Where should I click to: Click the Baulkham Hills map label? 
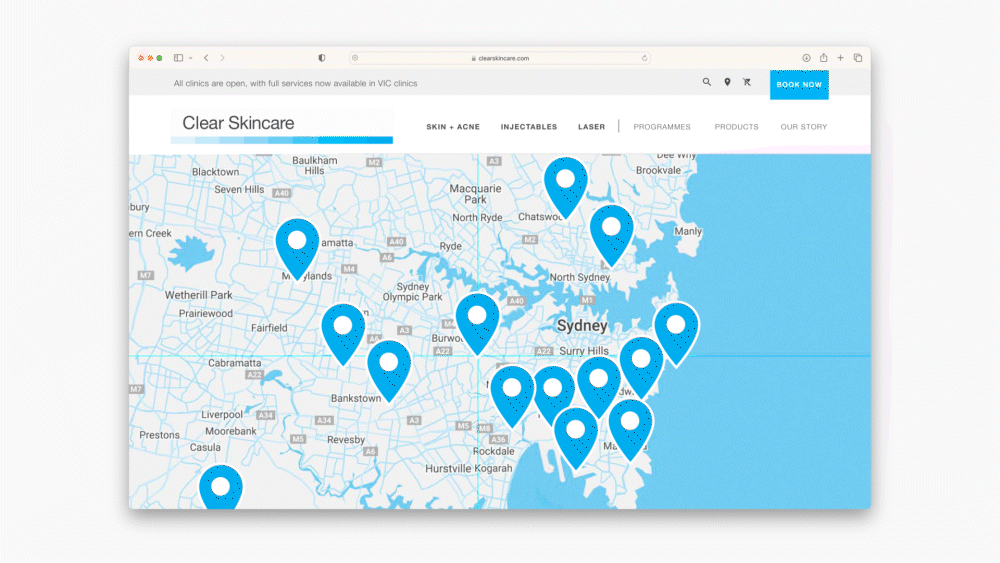point(314,166)
